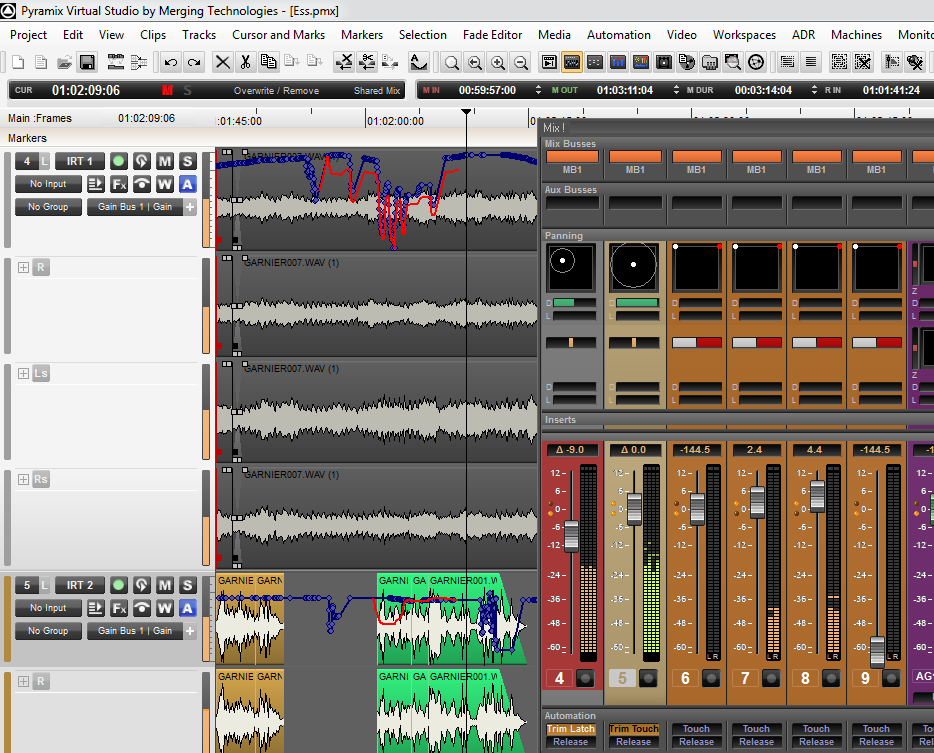Viewport: 934px width, 753px height.
Task: Mute track IRT 1 with the M button
Action: tap(164, 161)
